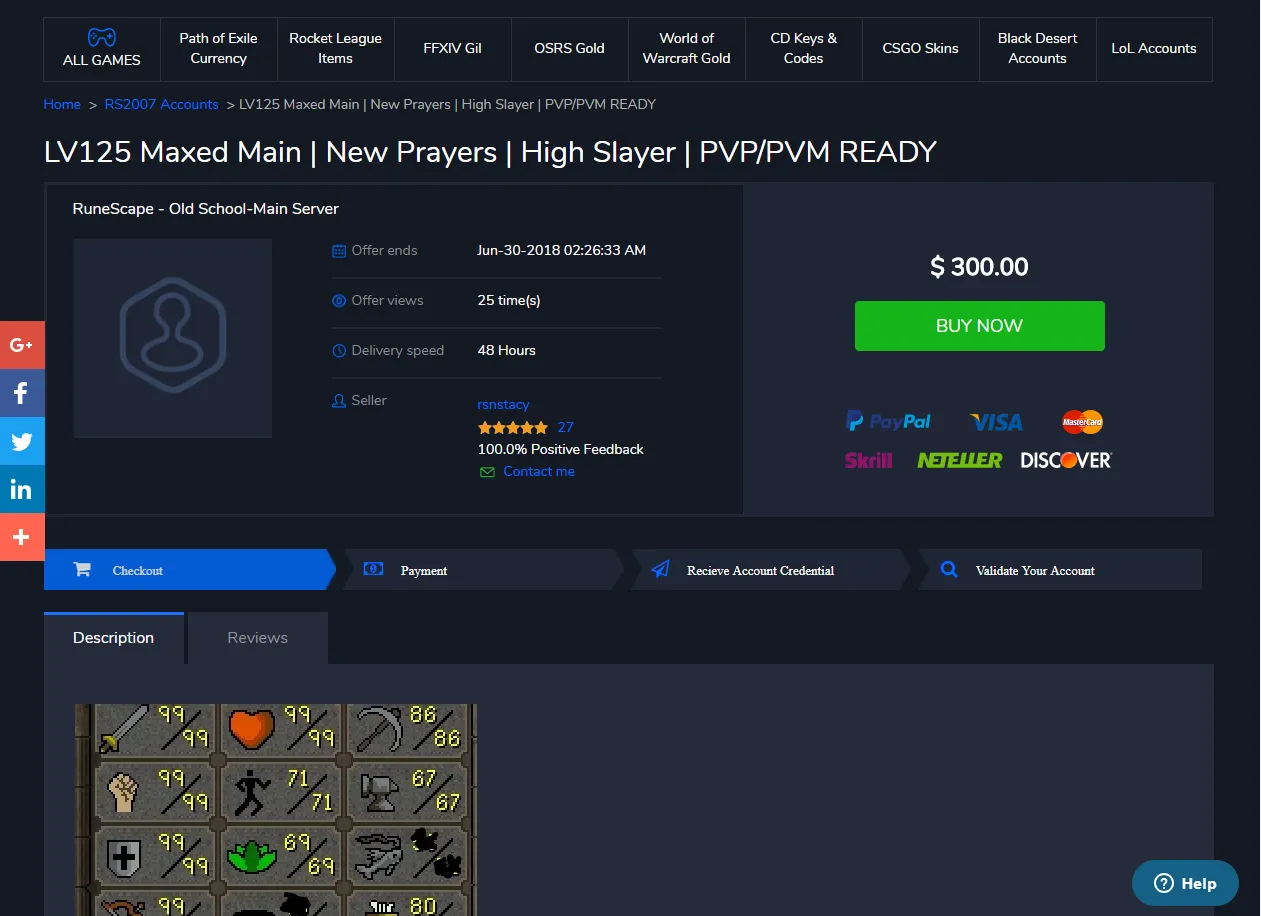The height and width of the screenshot is (916, 1261).
Task: Go to Home breadcrumb link
Action: tap(62, 104)
